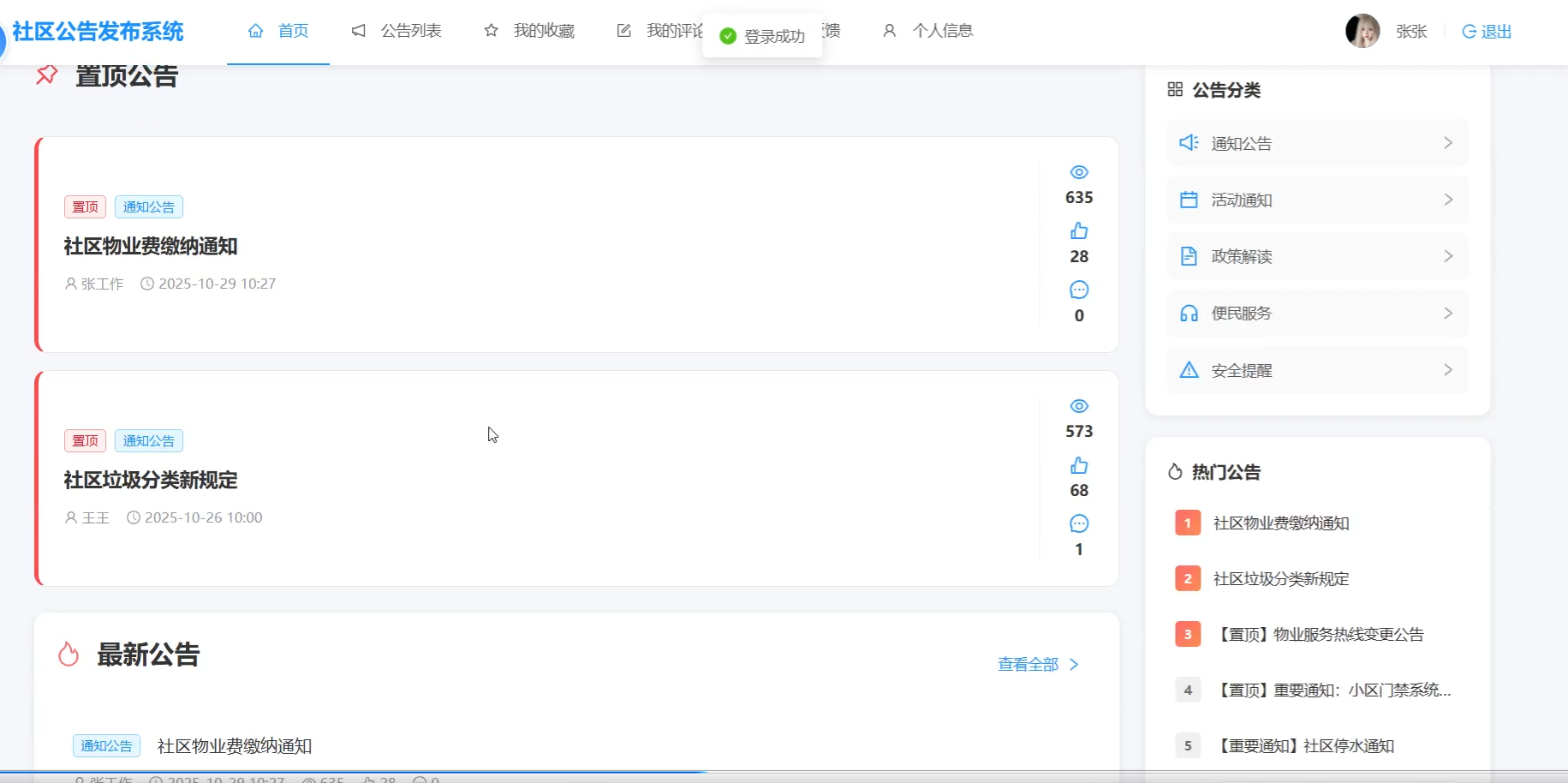Click the headset icon beside 便民服务
The image size is (1568, 783).
coord(1189,314)
